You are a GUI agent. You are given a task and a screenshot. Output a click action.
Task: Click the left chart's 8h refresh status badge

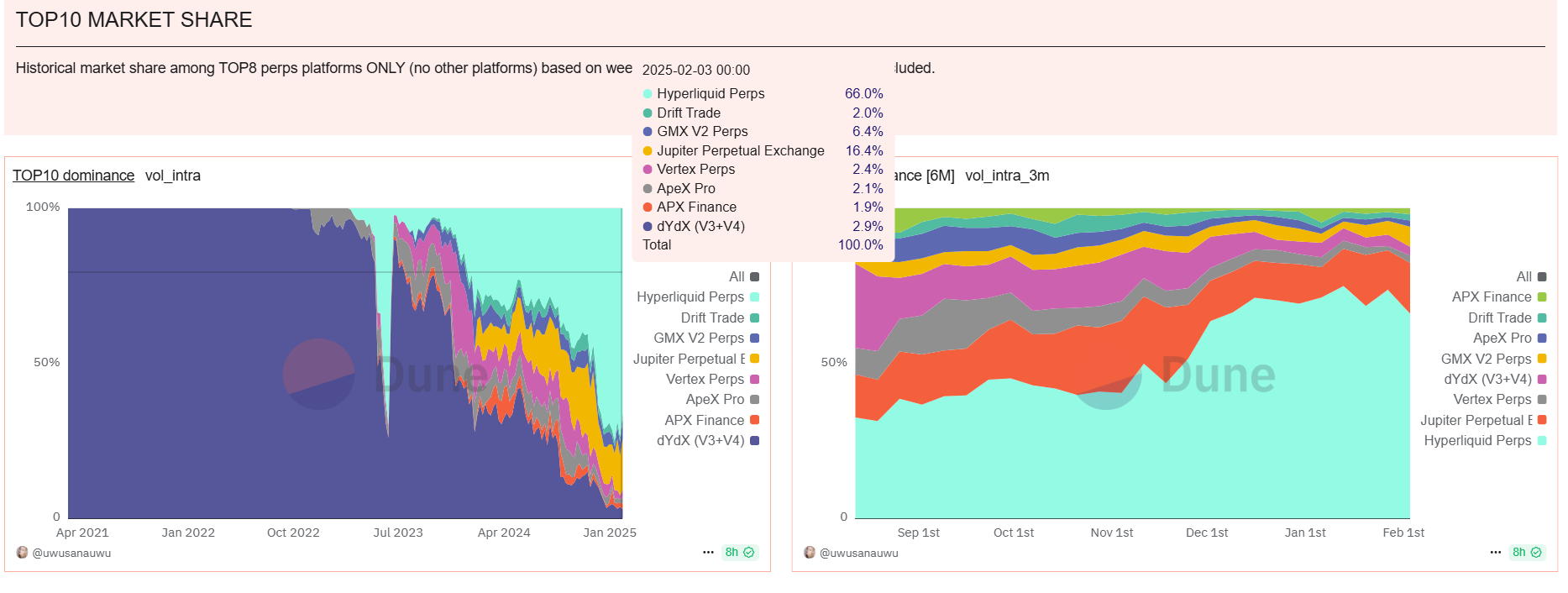[739, 552]
